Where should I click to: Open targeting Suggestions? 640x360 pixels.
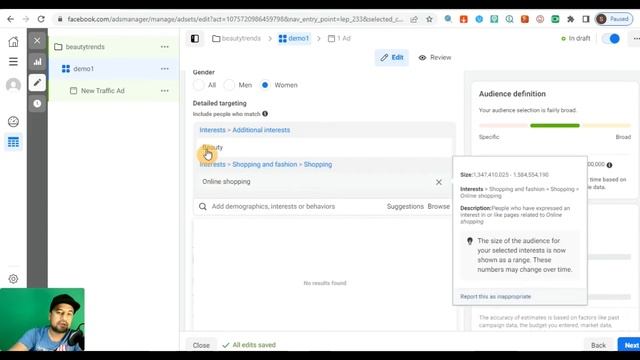tap(405, 207)
